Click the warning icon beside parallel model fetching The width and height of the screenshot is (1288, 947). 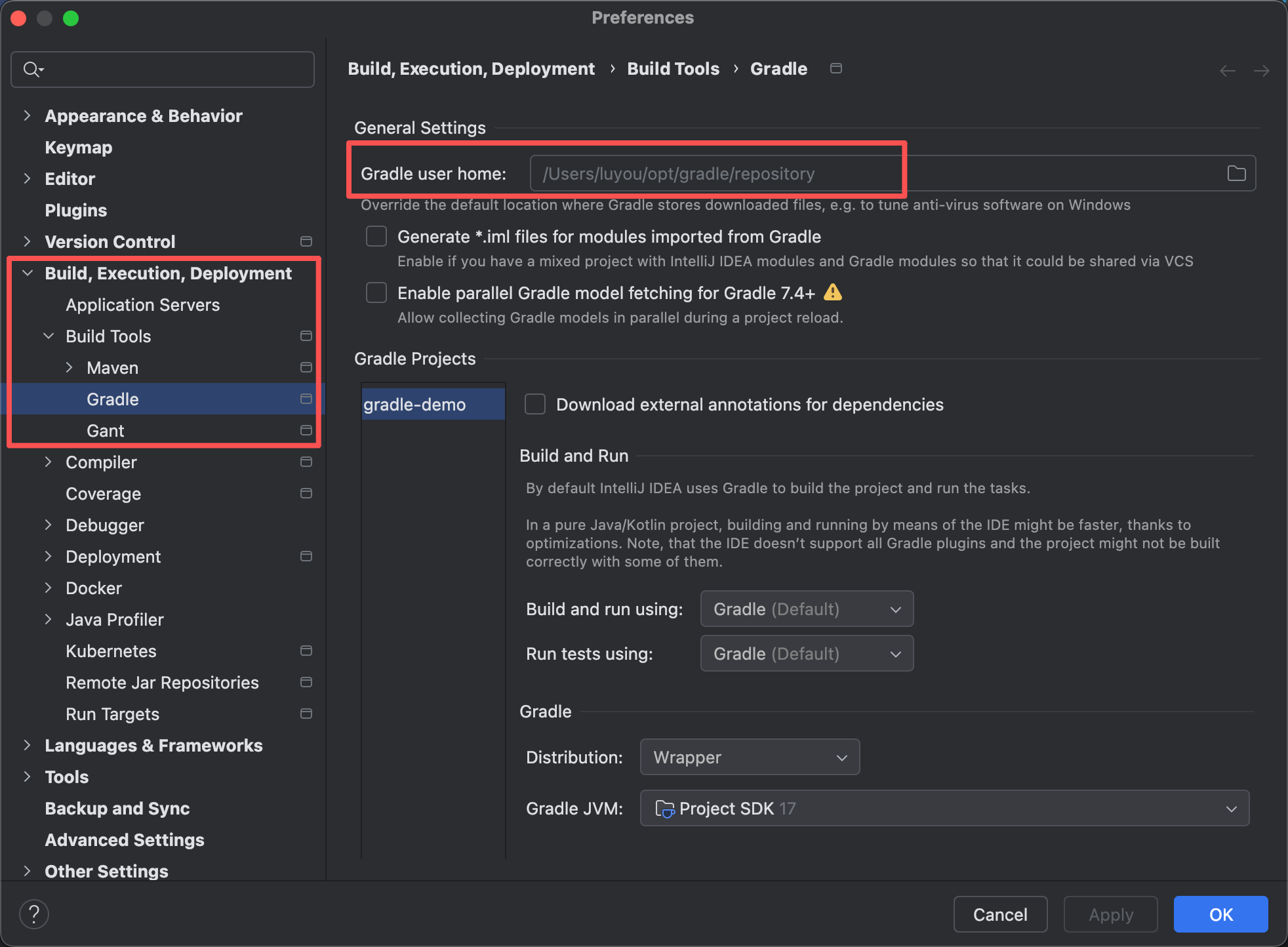pos(832,292)
